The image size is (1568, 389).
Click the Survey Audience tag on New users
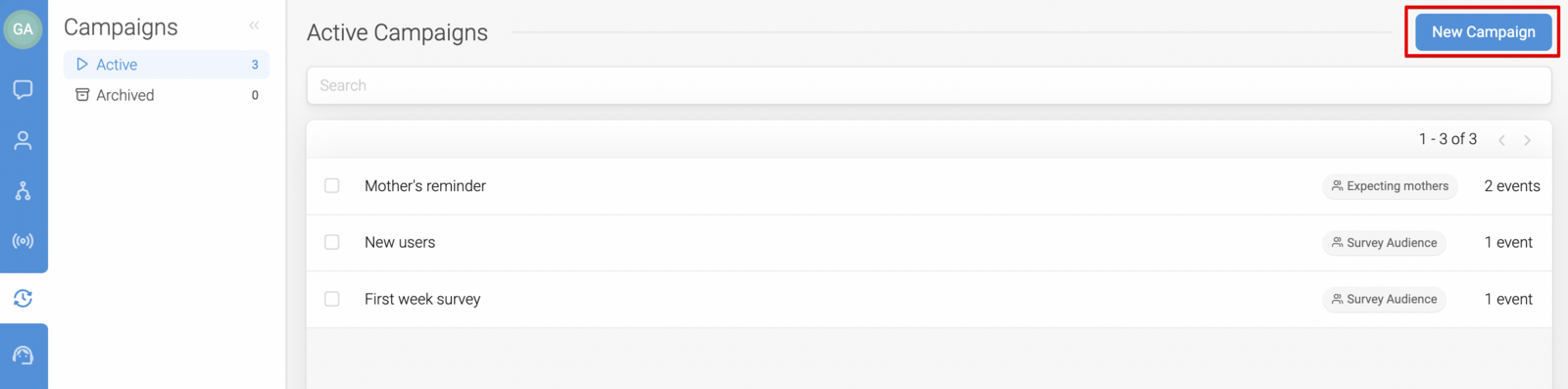(1384, 243)
